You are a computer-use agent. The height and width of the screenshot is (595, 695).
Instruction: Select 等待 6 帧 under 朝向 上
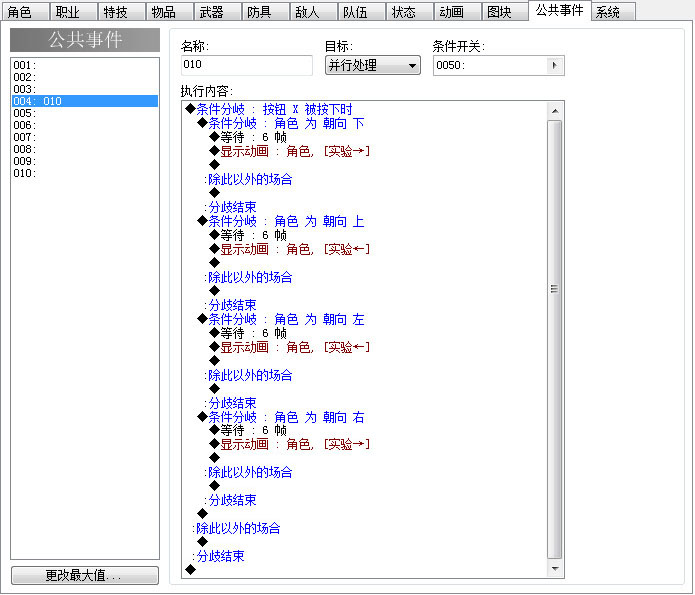tap(248, 235)
